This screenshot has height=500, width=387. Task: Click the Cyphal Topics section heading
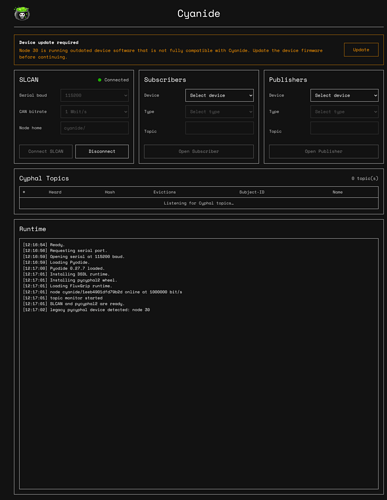[44, 178]
